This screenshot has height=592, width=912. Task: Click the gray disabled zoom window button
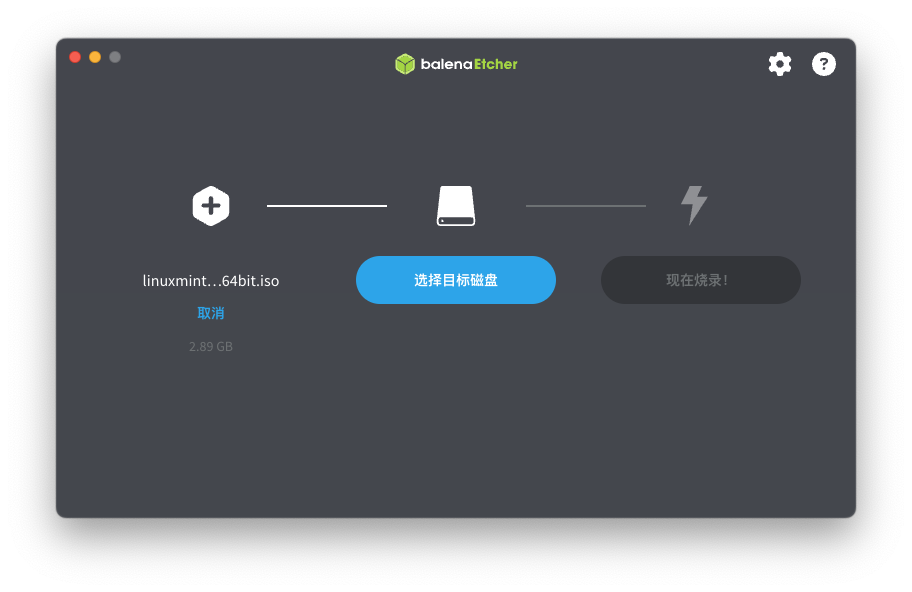coord(115,57)
